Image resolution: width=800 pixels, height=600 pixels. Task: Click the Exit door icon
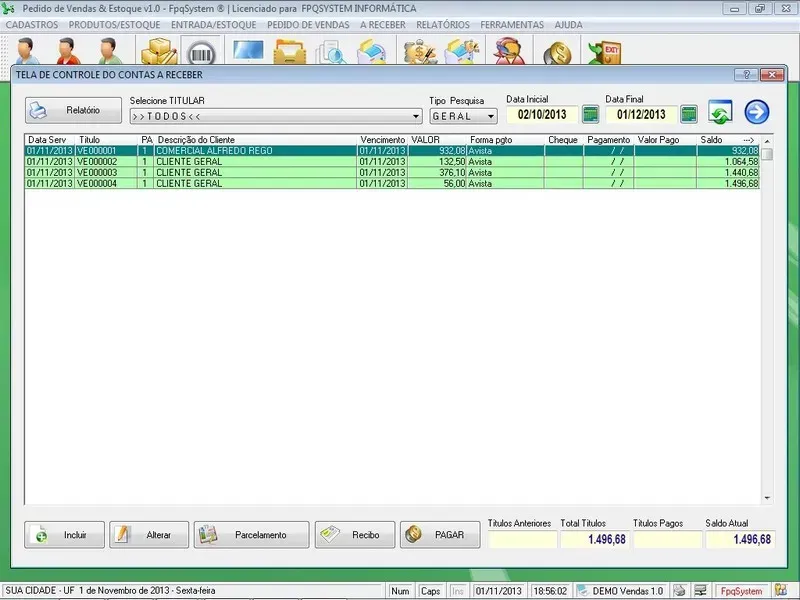click(x=603, y=52)
